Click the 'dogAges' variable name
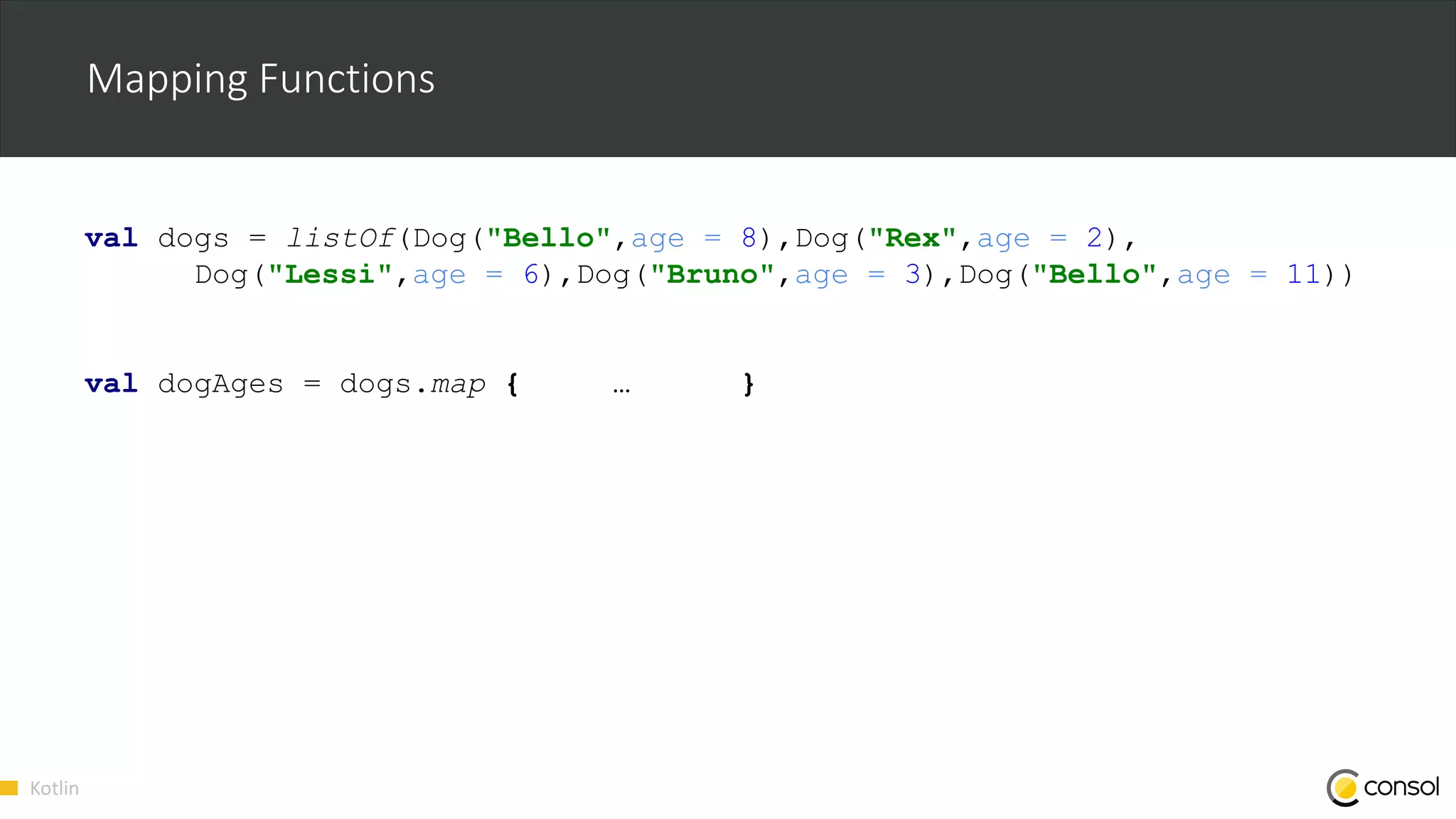This screenshot has height=819, width=1456. click(x=220, y=385)
